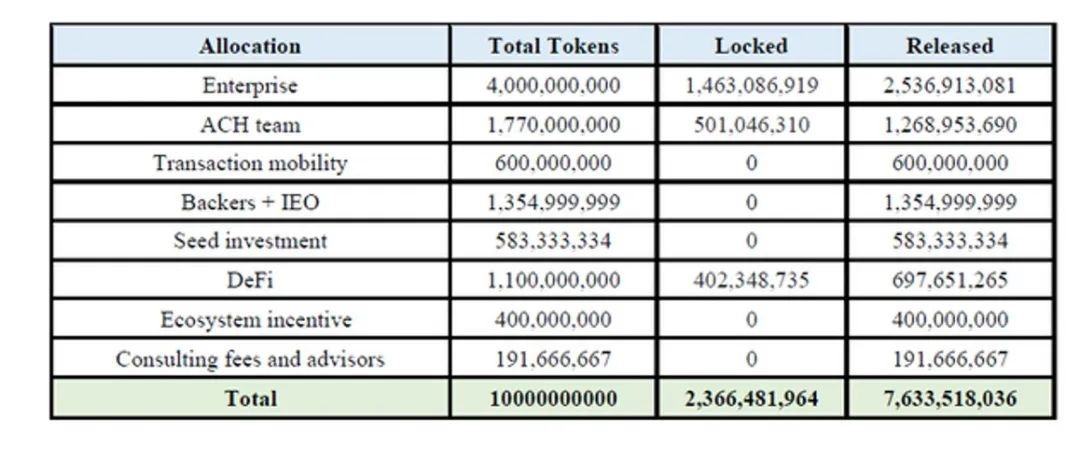1080x461 pixels.
Task: Select ACH team locked value 501,046,310
Action: [x=751, y=125]
